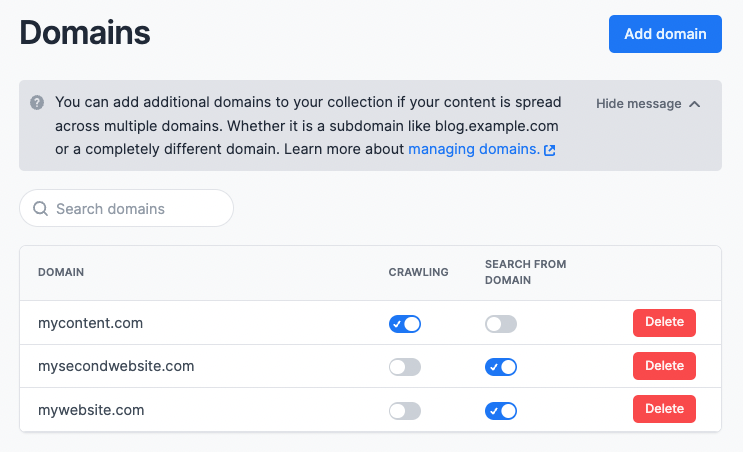
Task: Delete the mywebsite.com domain
Action: (664, 409)
